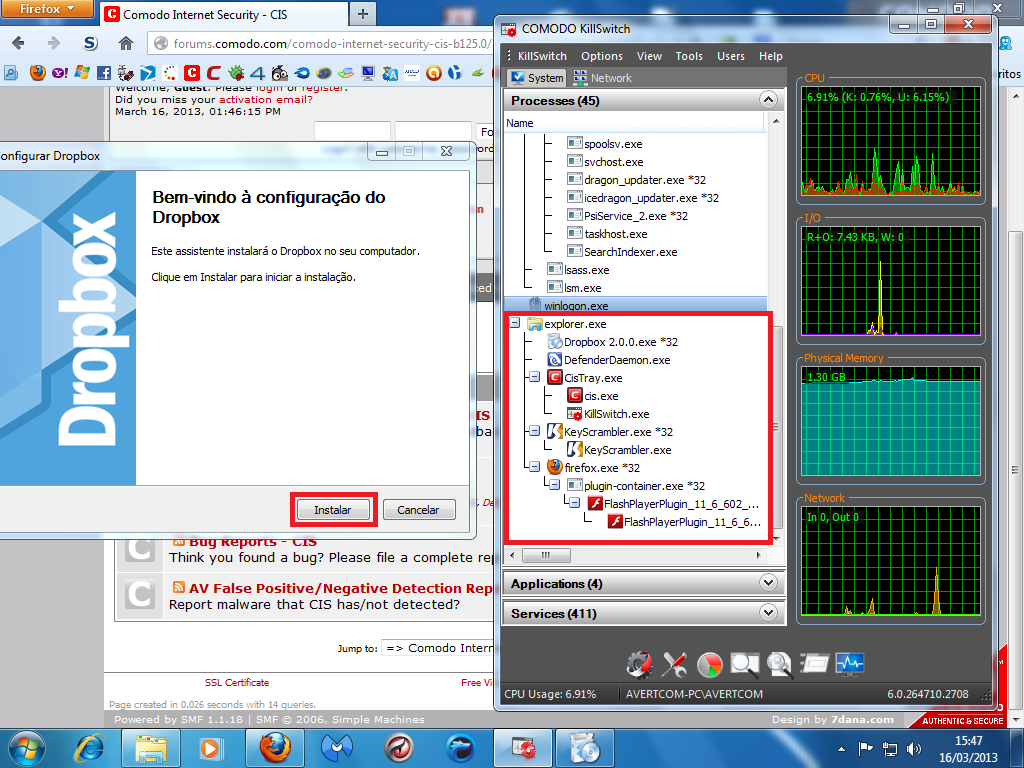Select the winlogon.exe process
Viewport: 1024px width, 768px height.
click(x=575, y=306)
